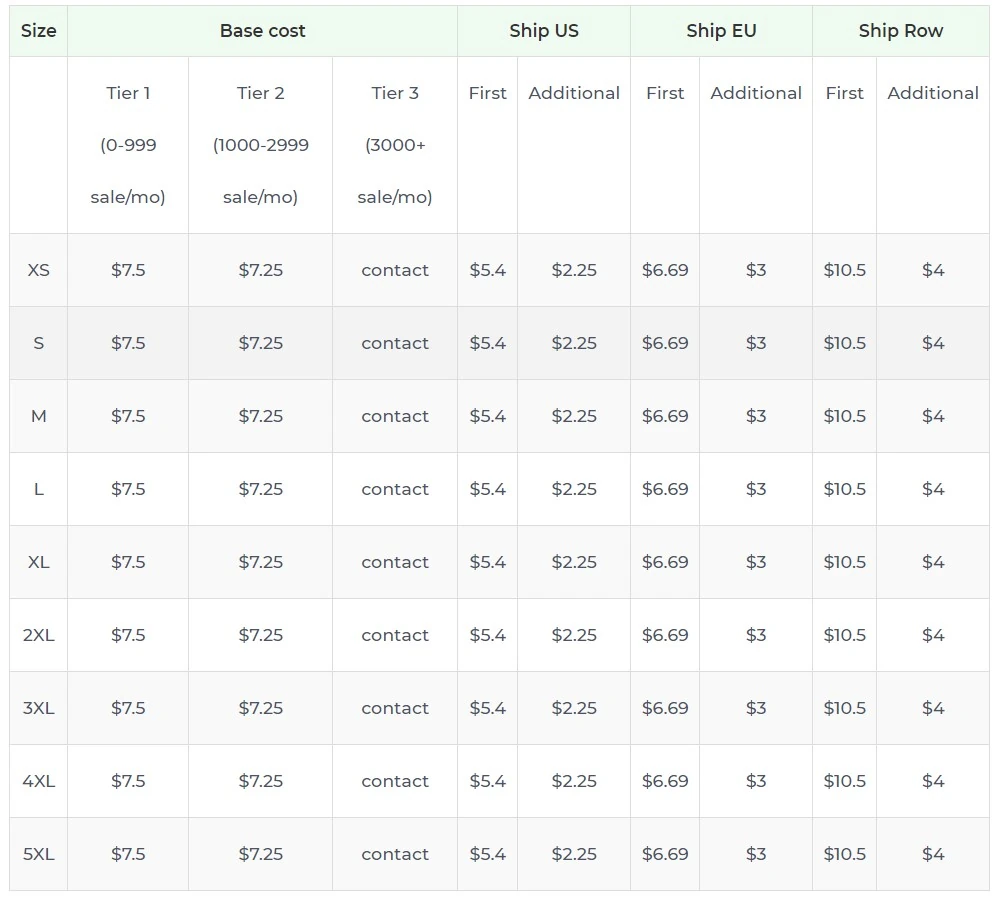The width and height of the screenshot is (998, 900).
Task: Click the Ship US column header
Action: (x=543, y=31)
